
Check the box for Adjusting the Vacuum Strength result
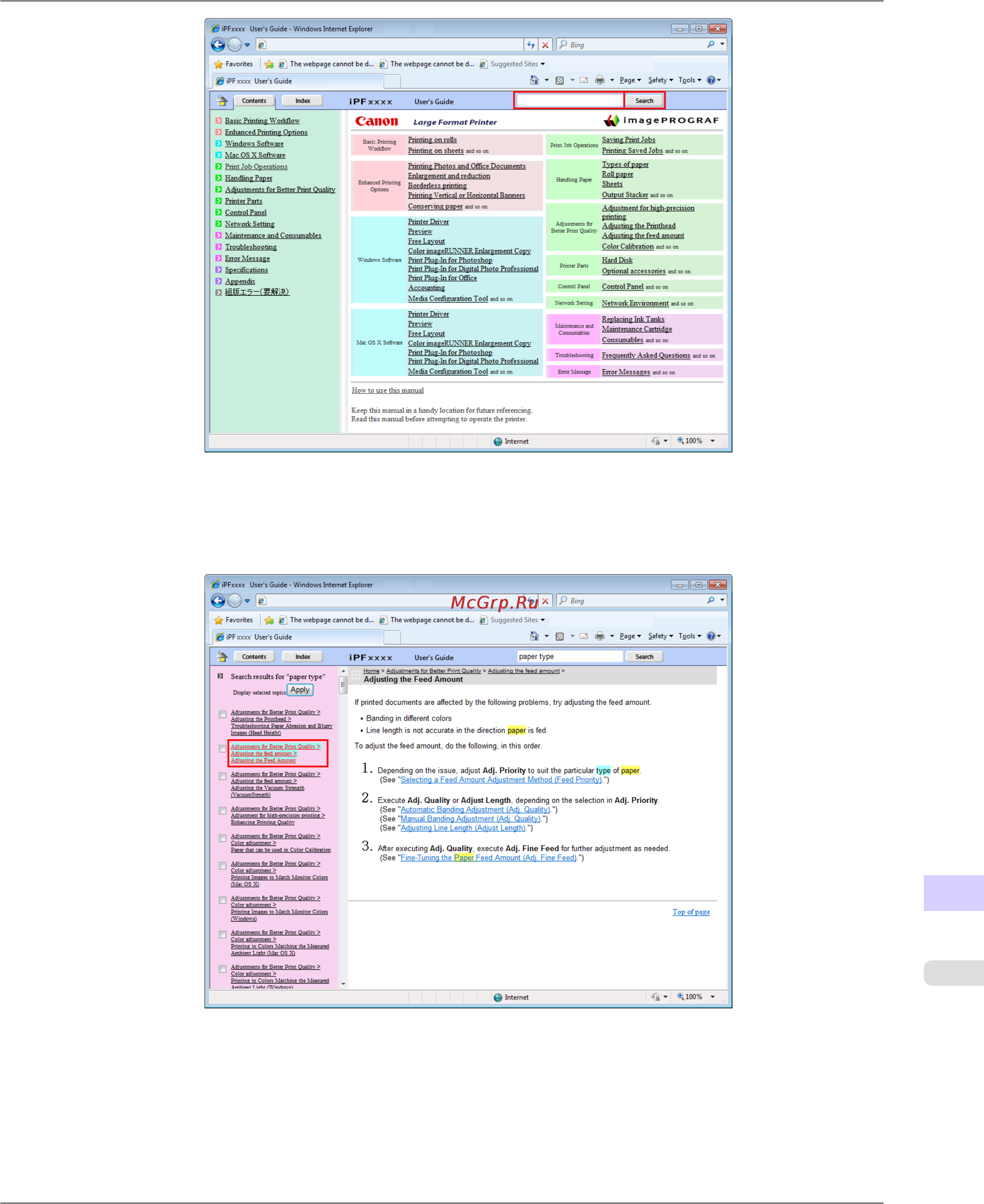(x=223, y=777)
